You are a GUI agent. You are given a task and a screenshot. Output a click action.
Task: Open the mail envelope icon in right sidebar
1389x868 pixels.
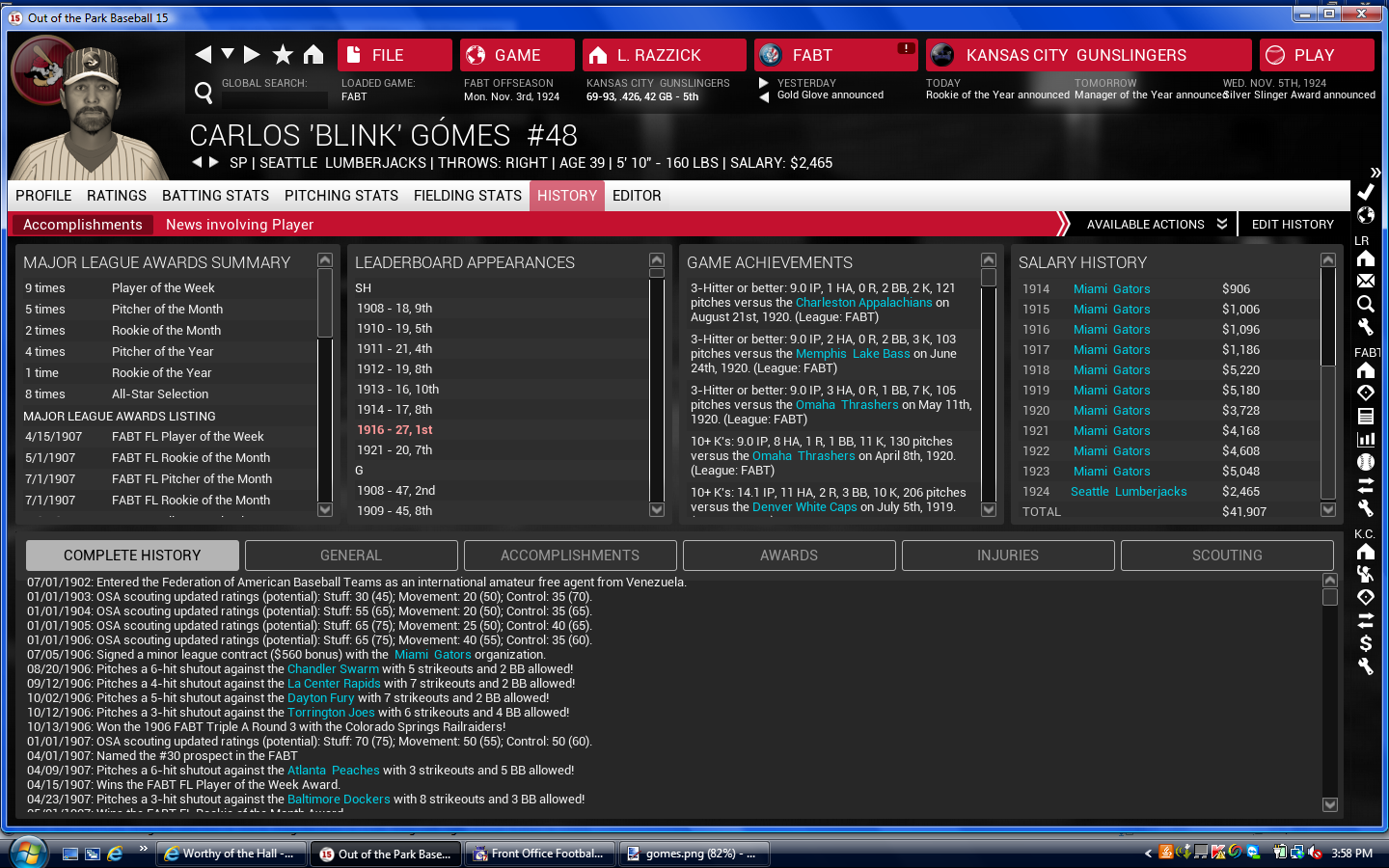click(x=1365, y=281)
